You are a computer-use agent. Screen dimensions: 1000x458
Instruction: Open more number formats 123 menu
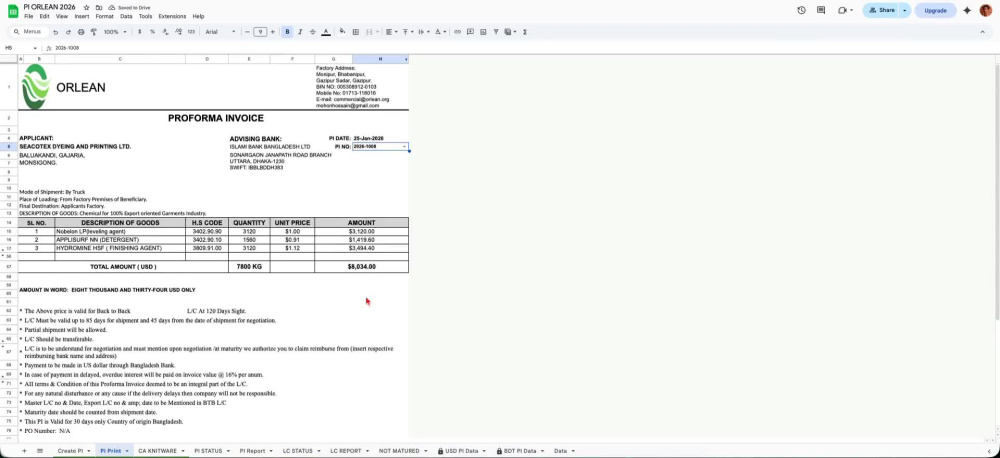tap(191, 32)
